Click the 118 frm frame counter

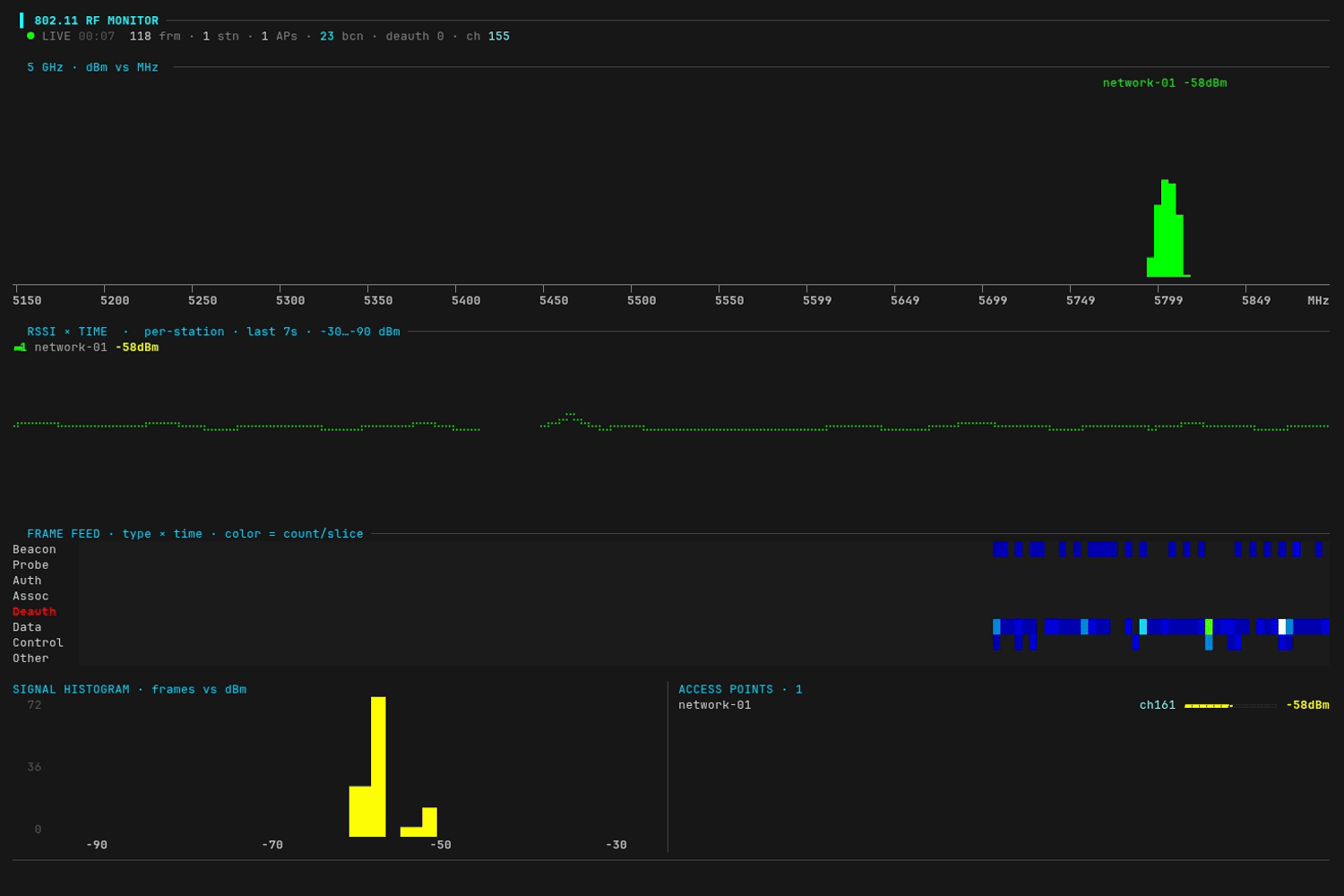tap(155, 37)
